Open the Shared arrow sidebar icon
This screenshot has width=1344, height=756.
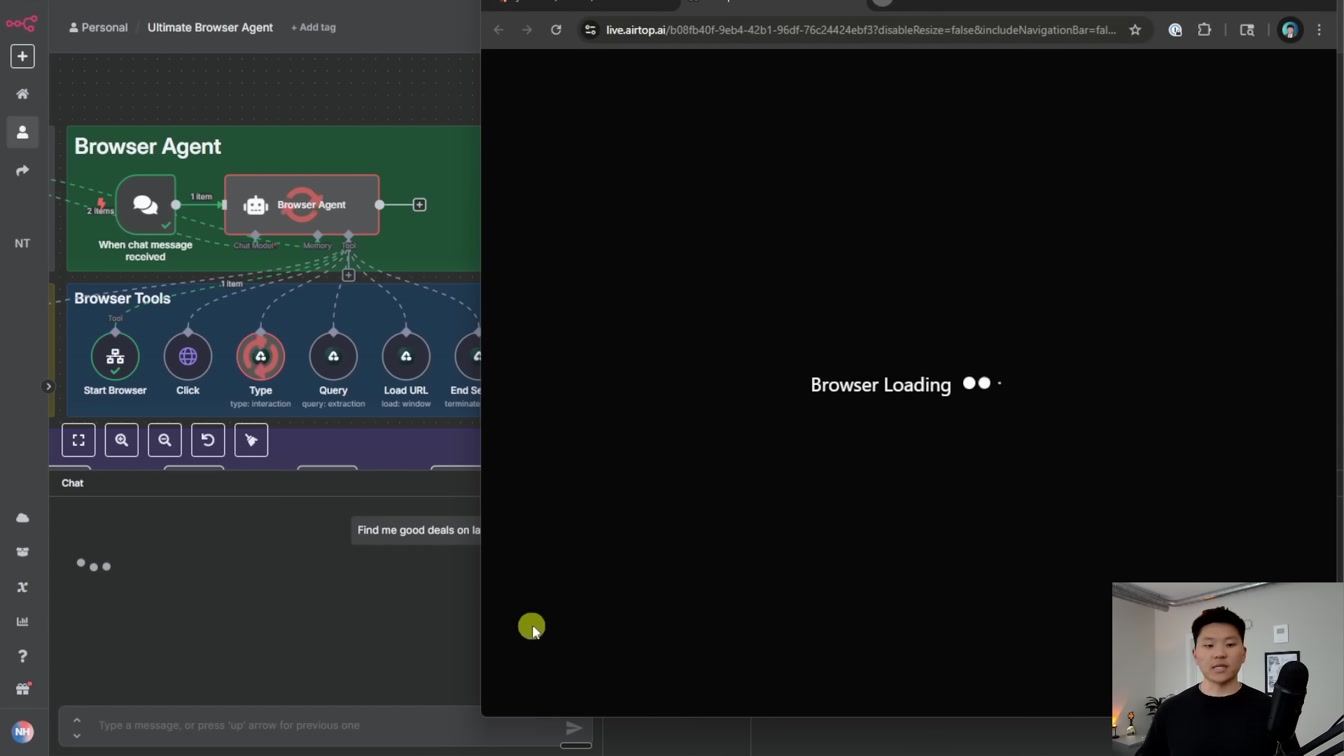click(x=22, y=171)
